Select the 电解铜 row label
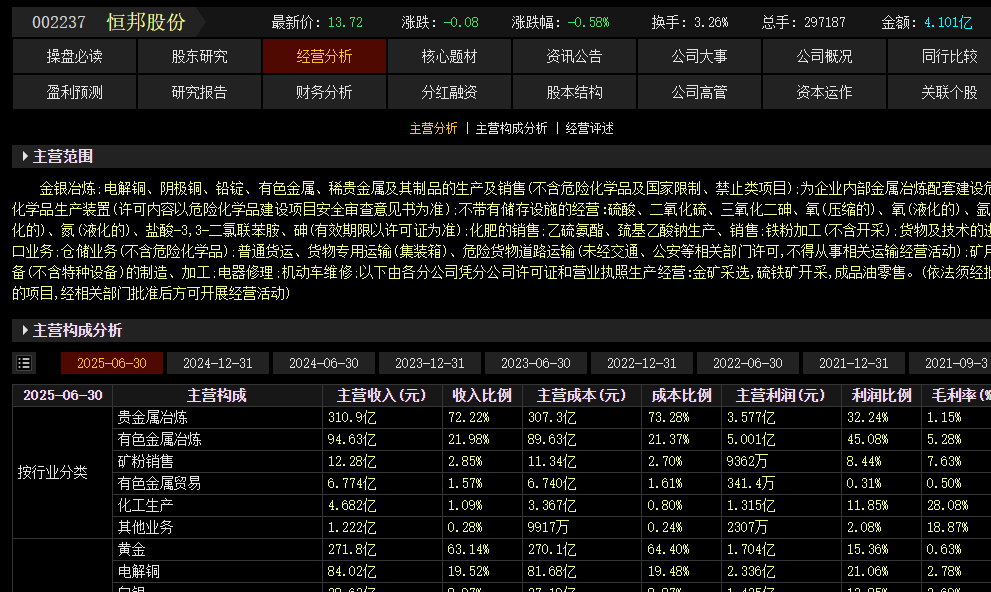Viewport: 991px width, 592px height. [138, 572]
